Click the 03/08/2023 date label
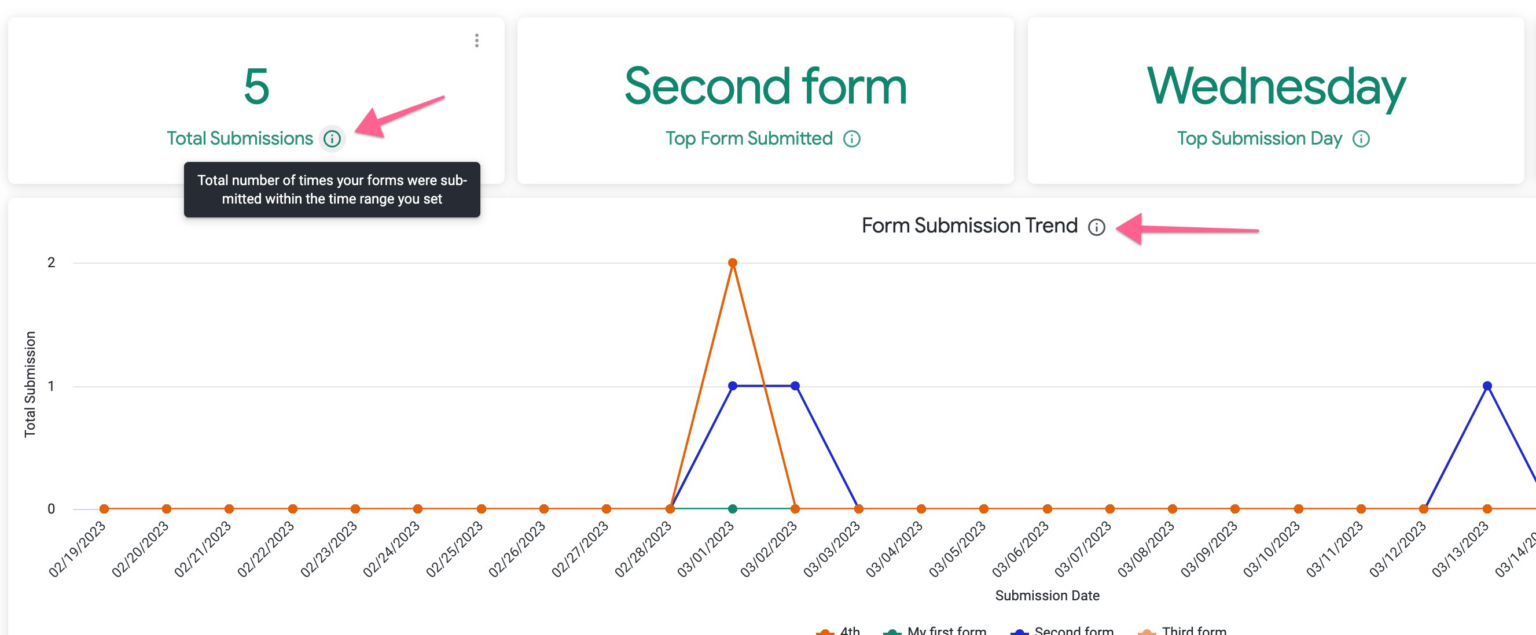 [1147, 551]
